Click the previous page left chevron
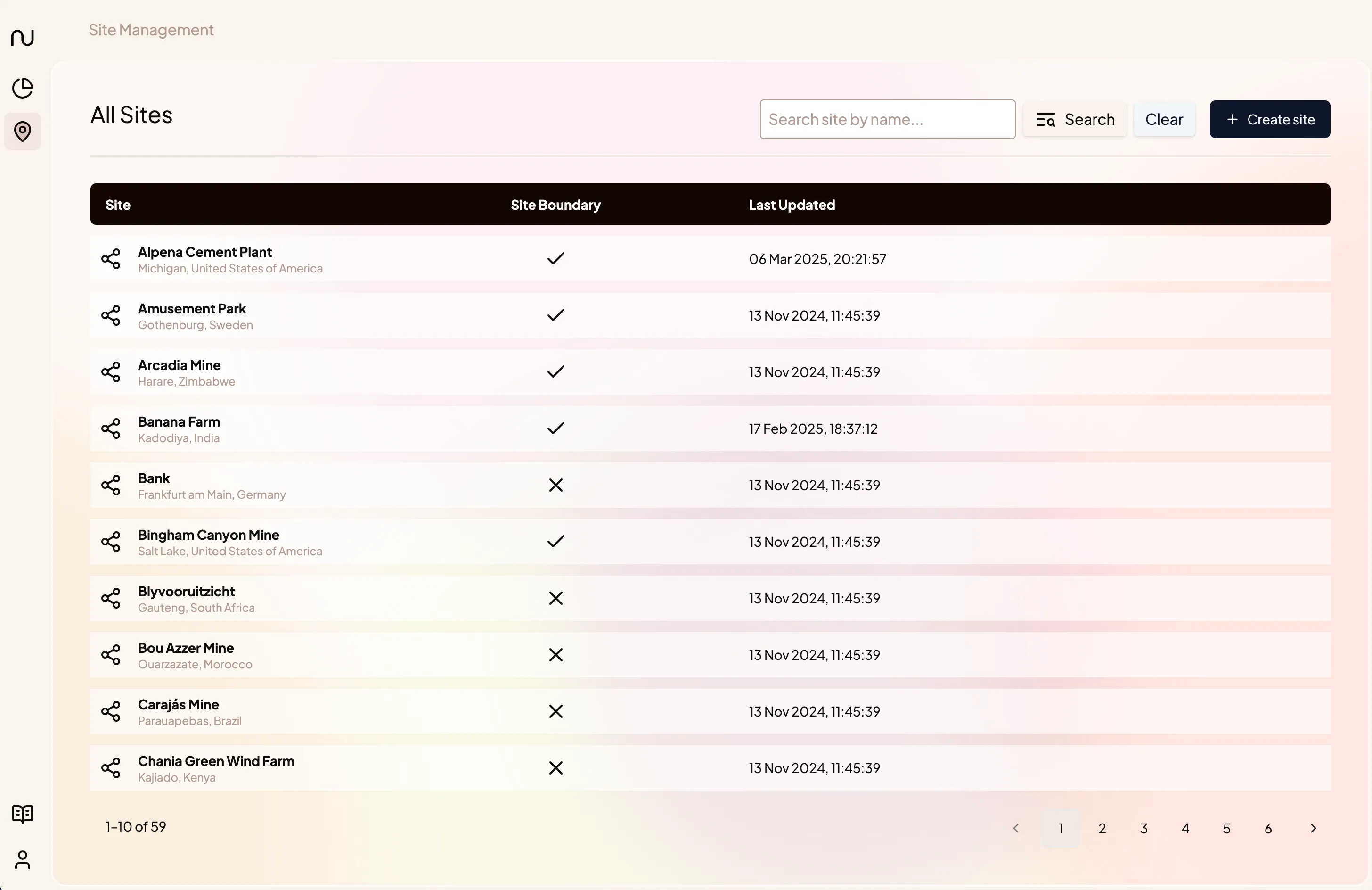1372x890 pixels. click(1016, 828)
